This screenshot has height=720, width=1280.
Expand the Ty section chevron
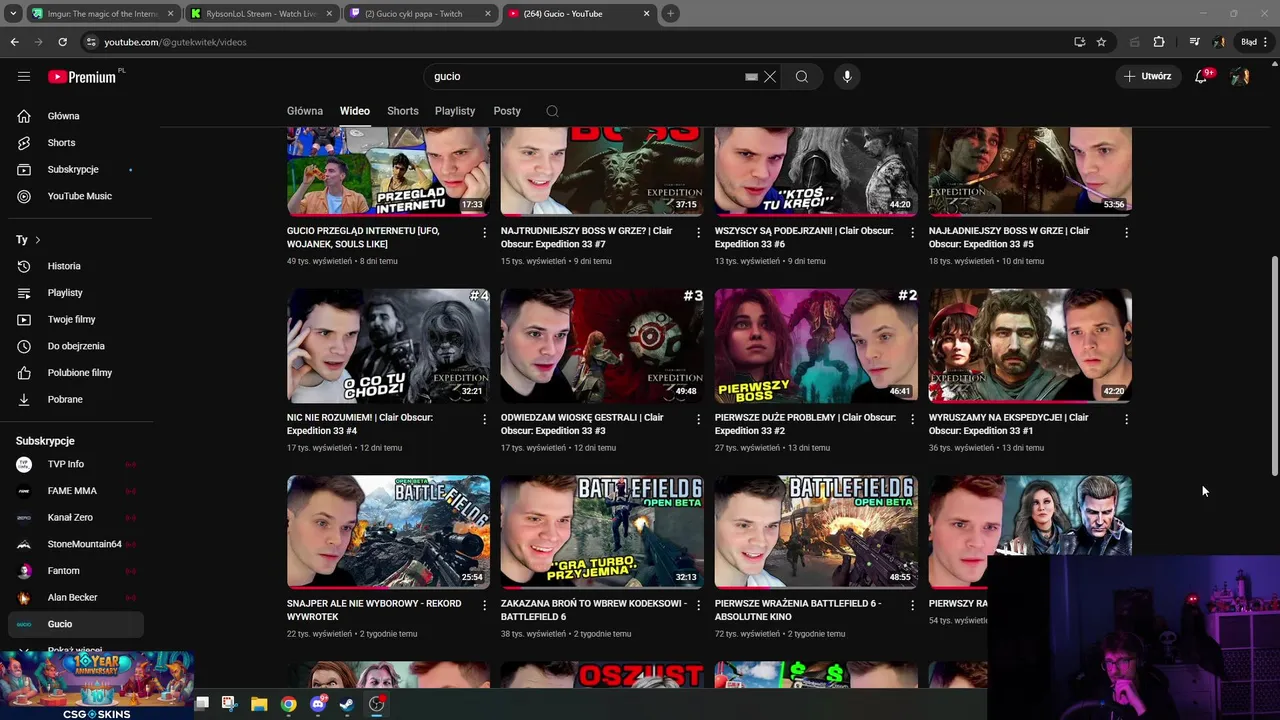pos(38,240)
